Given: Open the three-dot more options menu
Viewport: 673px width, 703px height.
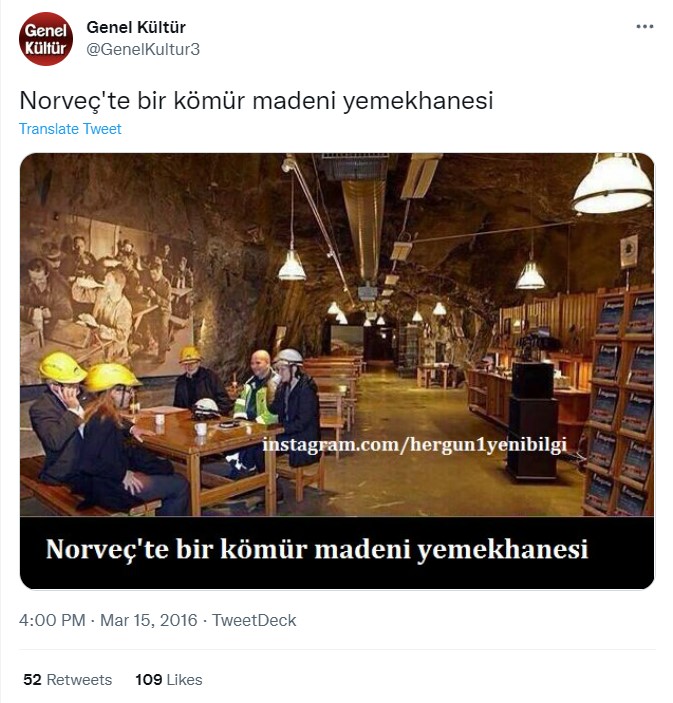Looking at the screenshot, I should click(x=644, y=27).
